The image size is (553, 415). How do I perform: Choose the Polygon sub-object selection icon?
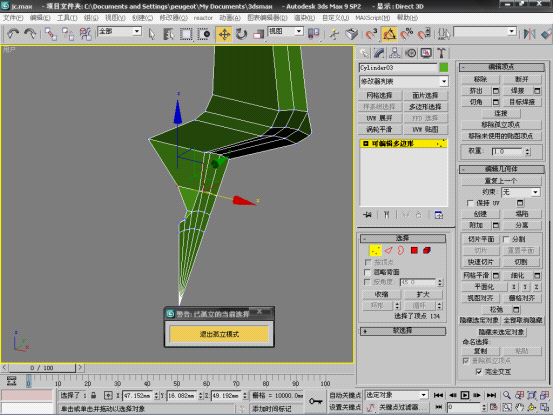[x=414, y=250]
